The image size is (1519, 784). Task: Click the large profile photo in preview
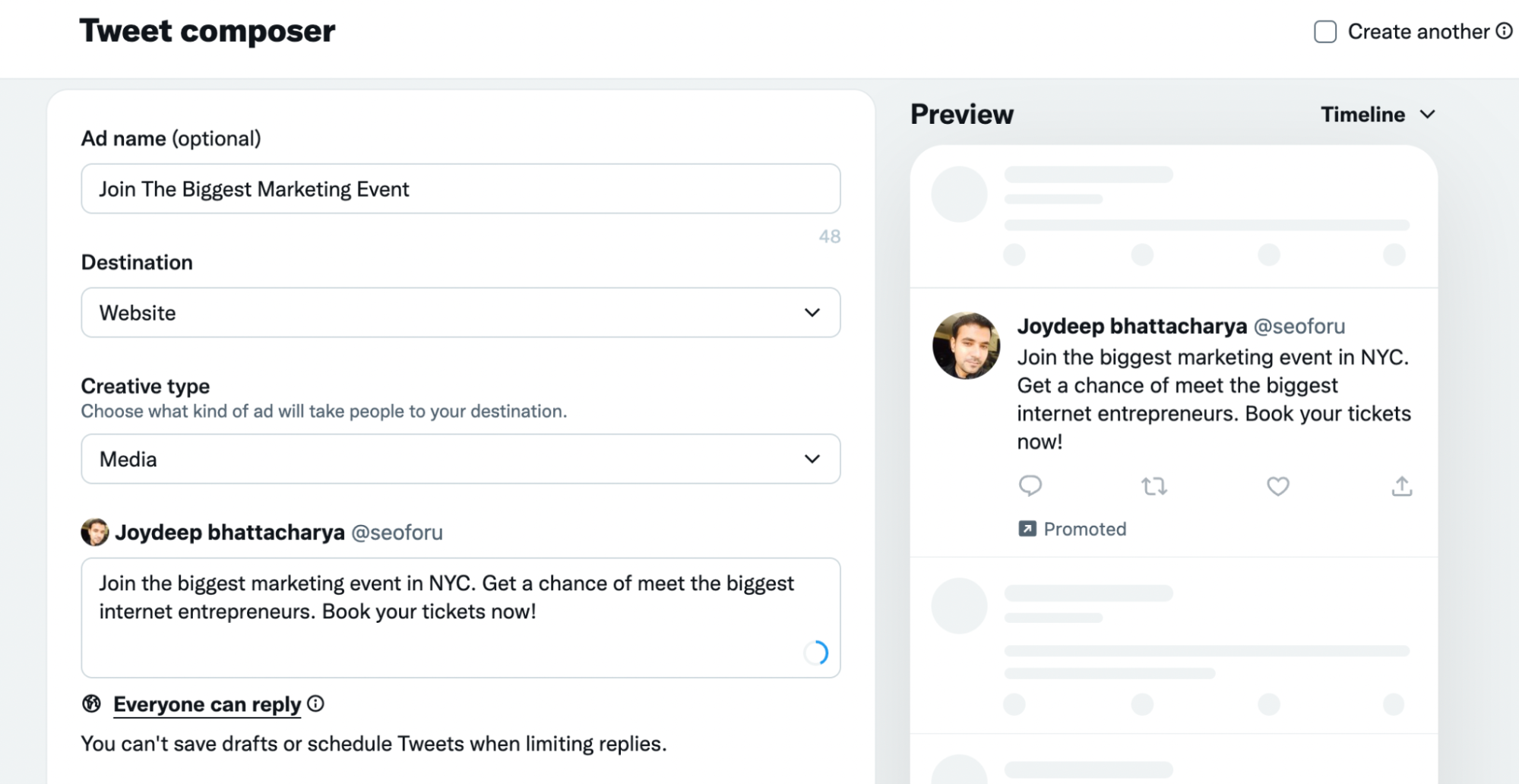(966, 346)
